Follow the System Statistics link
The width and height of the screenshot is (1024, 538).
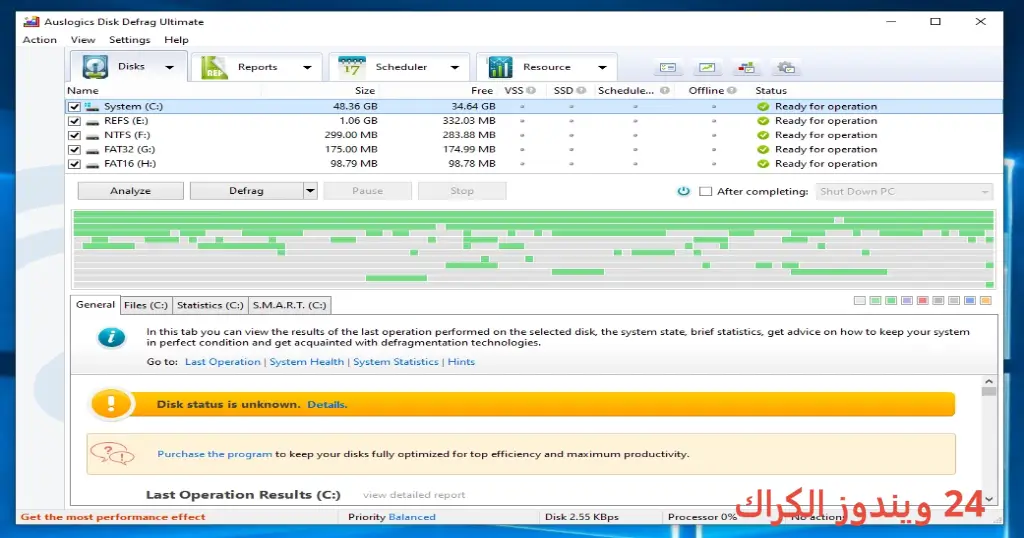(x=396, y=362)
